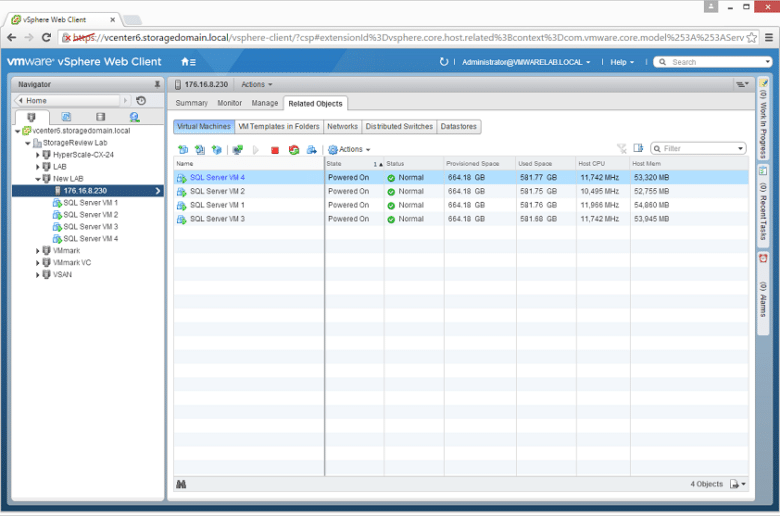The height and width of the screenshot is (516, 780).
Task: Collapse the New LAB cluster node
Action: [37, 179]
